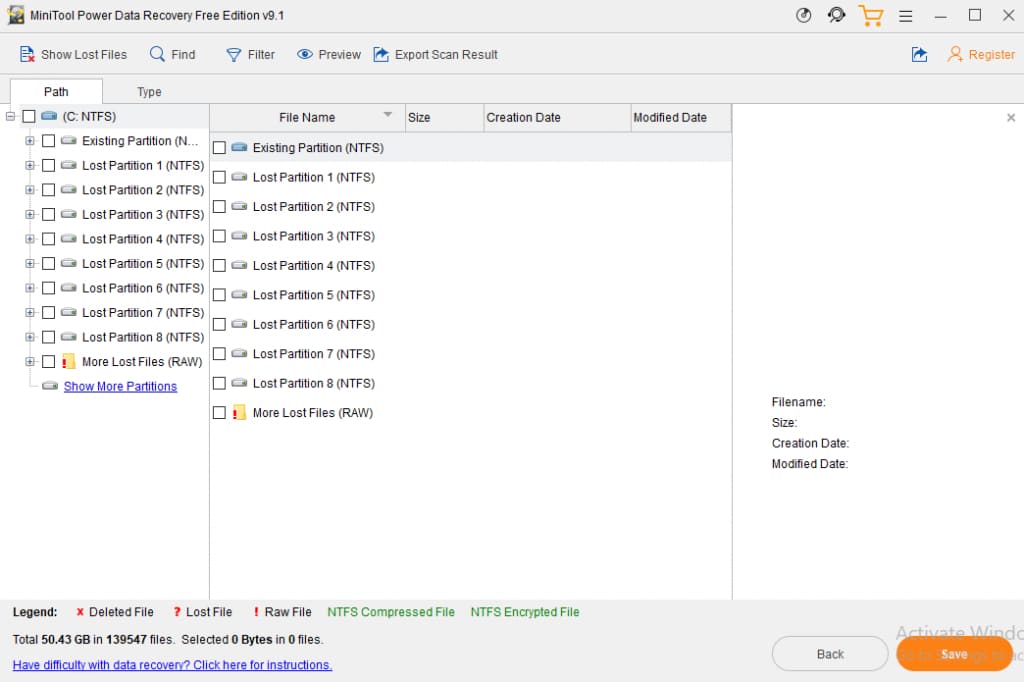This screenshot has width=1024, height=682.
Task: Switch to the Path tab
Action: [56, 91]
